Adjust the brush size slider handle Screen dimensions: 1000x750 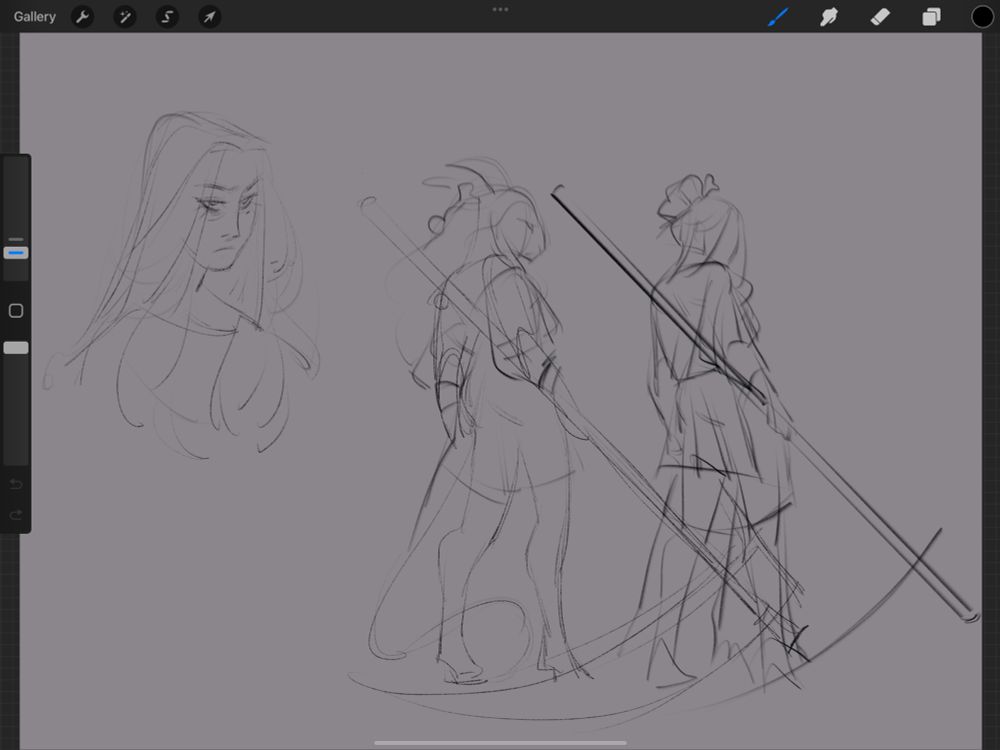point(16,253)
